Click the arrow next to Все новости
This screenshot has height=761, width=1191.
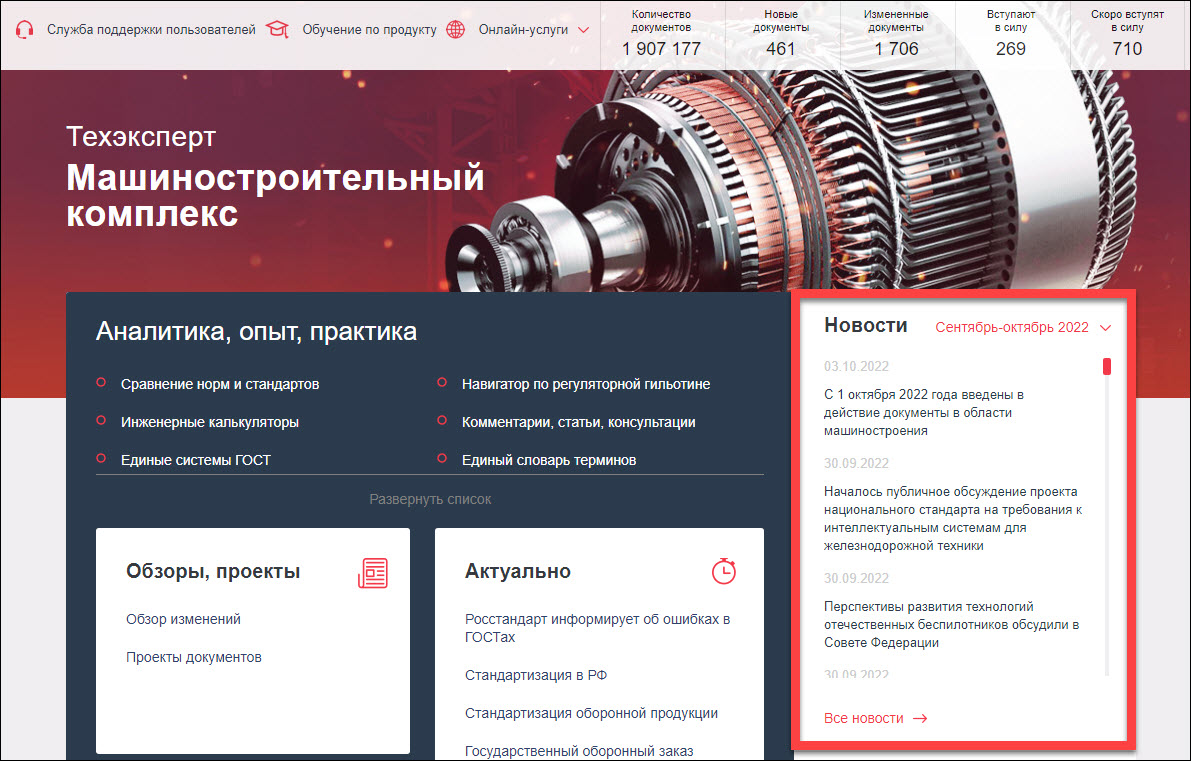pyautogui.click(x=920, y=718)
